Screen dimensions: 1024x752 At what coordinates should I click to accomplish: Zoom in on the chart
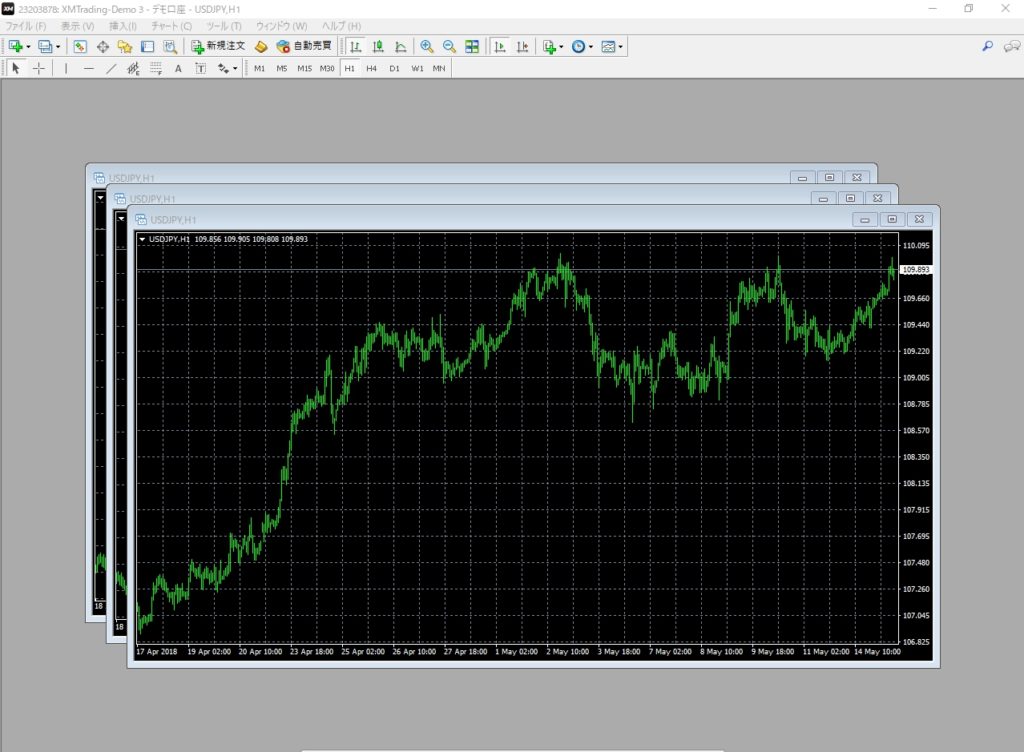tap(427, 46)
